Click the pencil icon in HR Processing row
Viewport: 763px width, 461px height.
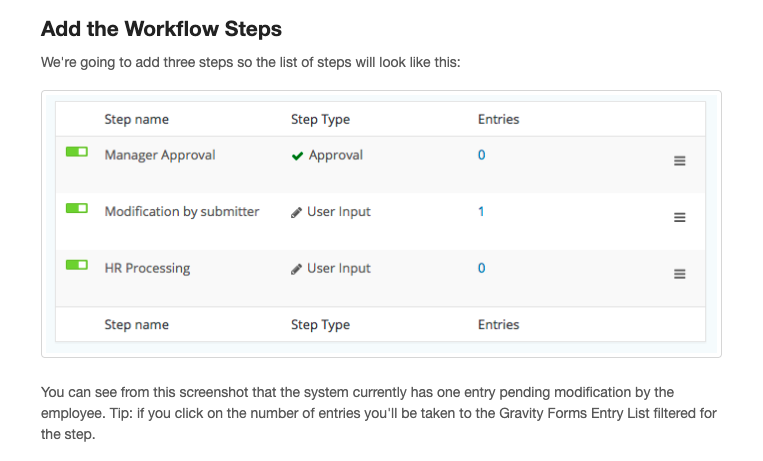pos(296,269)
